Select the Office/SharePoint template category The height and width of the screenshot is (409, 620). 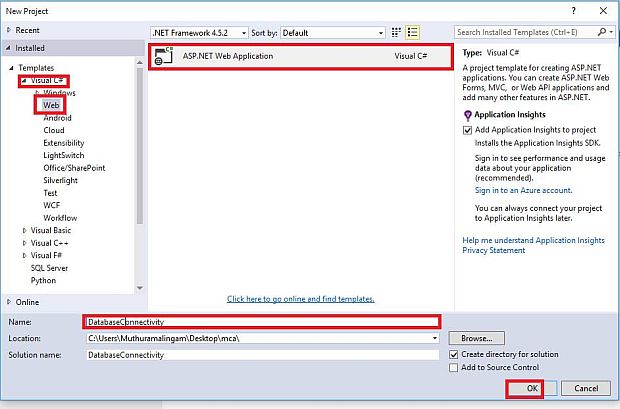click(74, 168)
